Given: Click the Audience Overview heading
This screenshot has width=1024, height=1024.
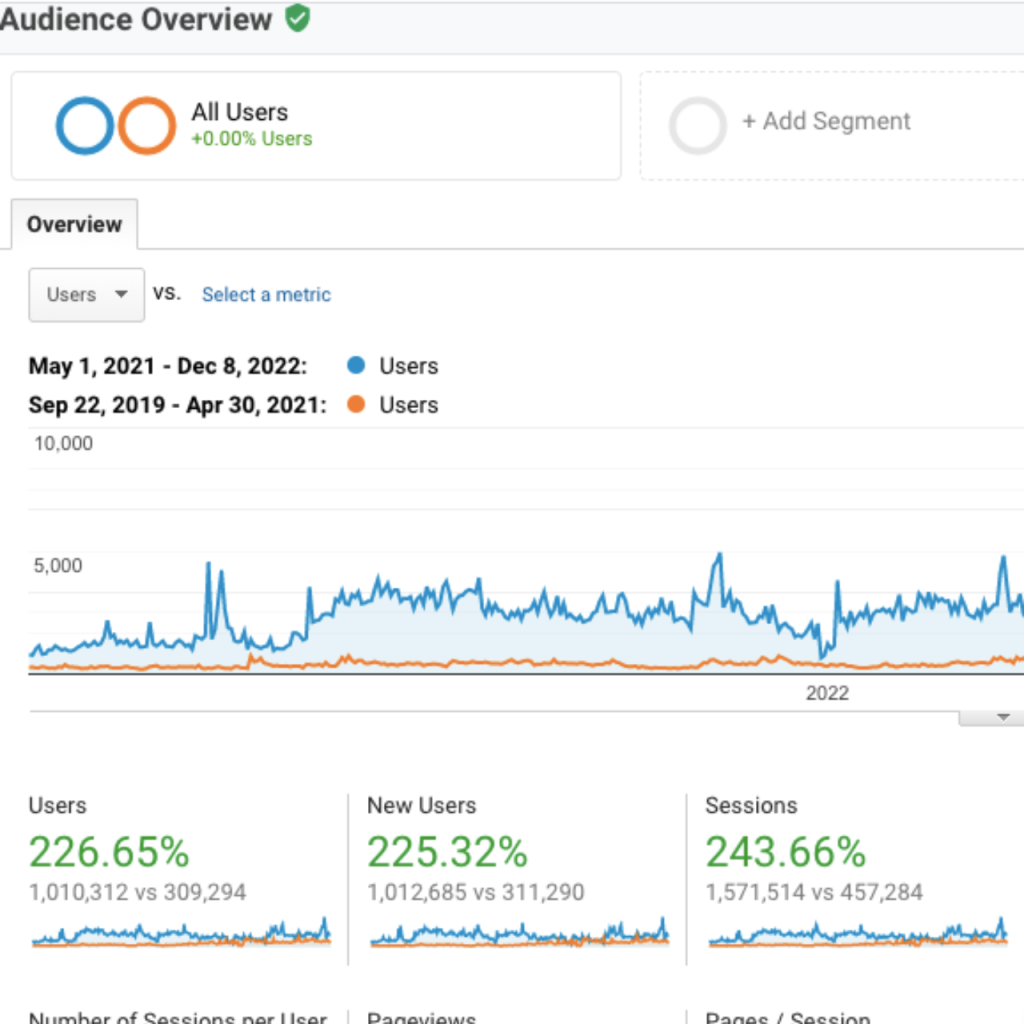Looking at the screenshot, I should click(137, 17).
